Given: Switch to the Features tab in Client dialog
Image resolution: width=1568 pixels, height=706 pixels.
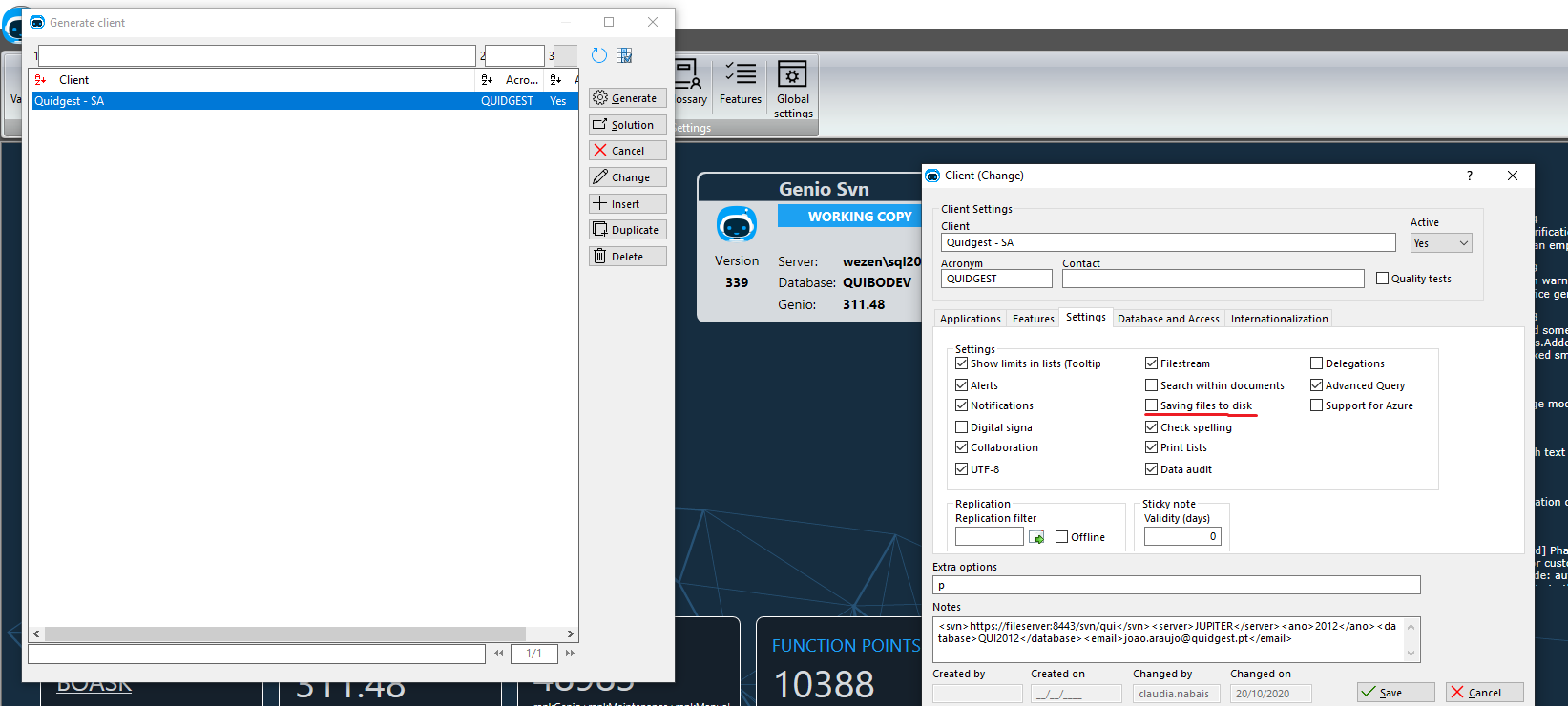Looking at the screenshot, I should pos(1034,319).
